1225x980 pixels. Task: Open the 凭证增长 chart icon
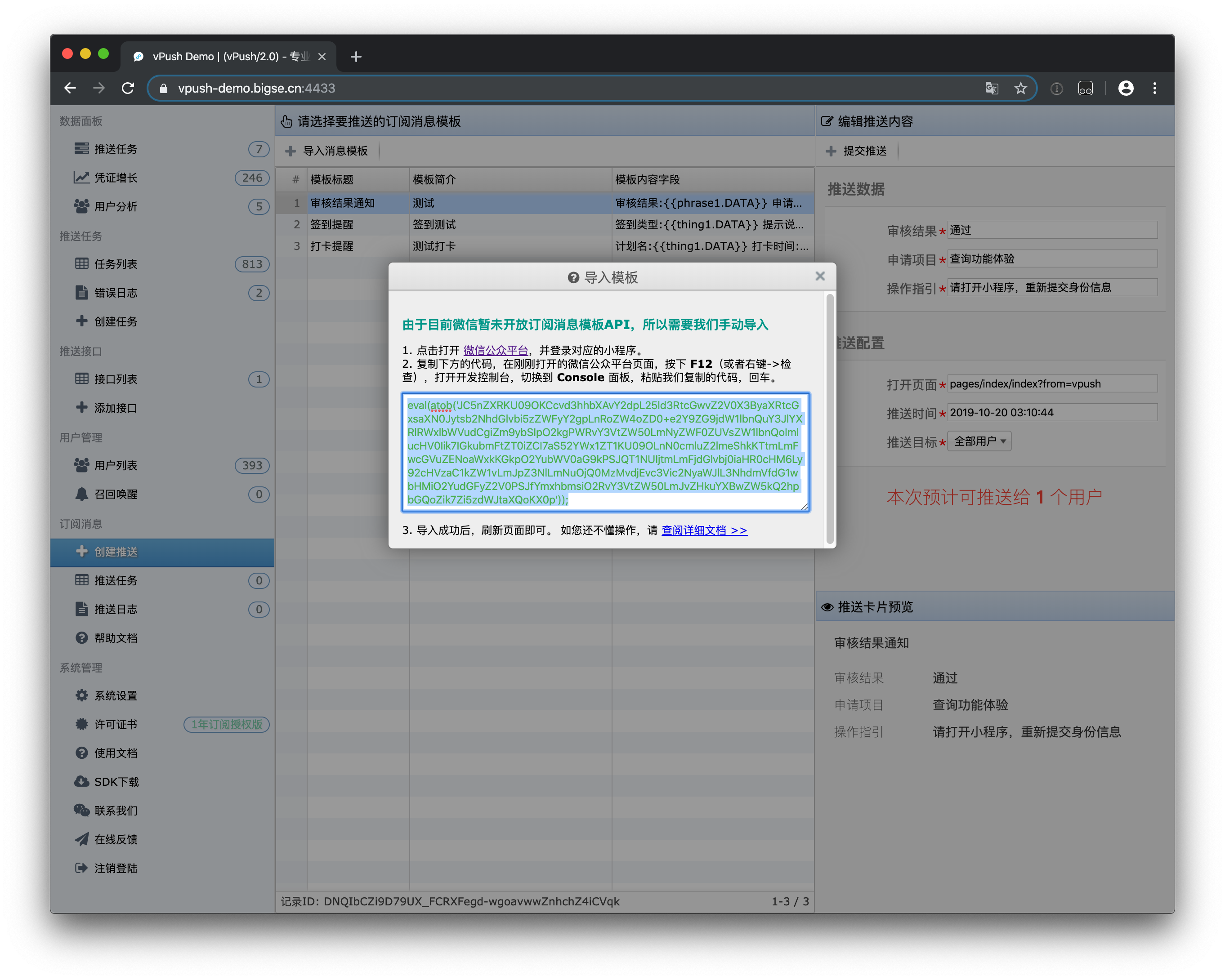tap(81, 178)
